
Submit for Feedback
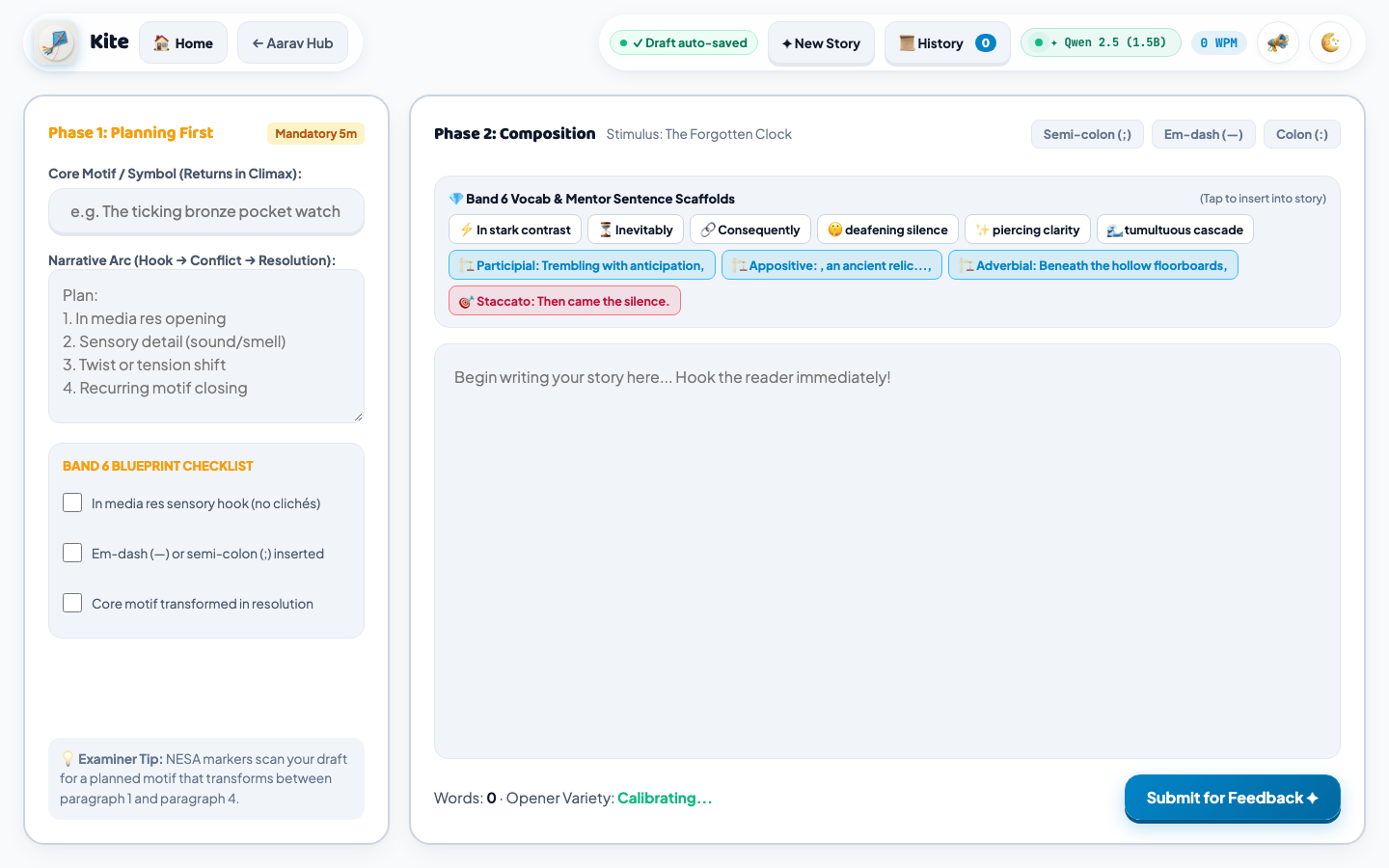click(1233, 798)
